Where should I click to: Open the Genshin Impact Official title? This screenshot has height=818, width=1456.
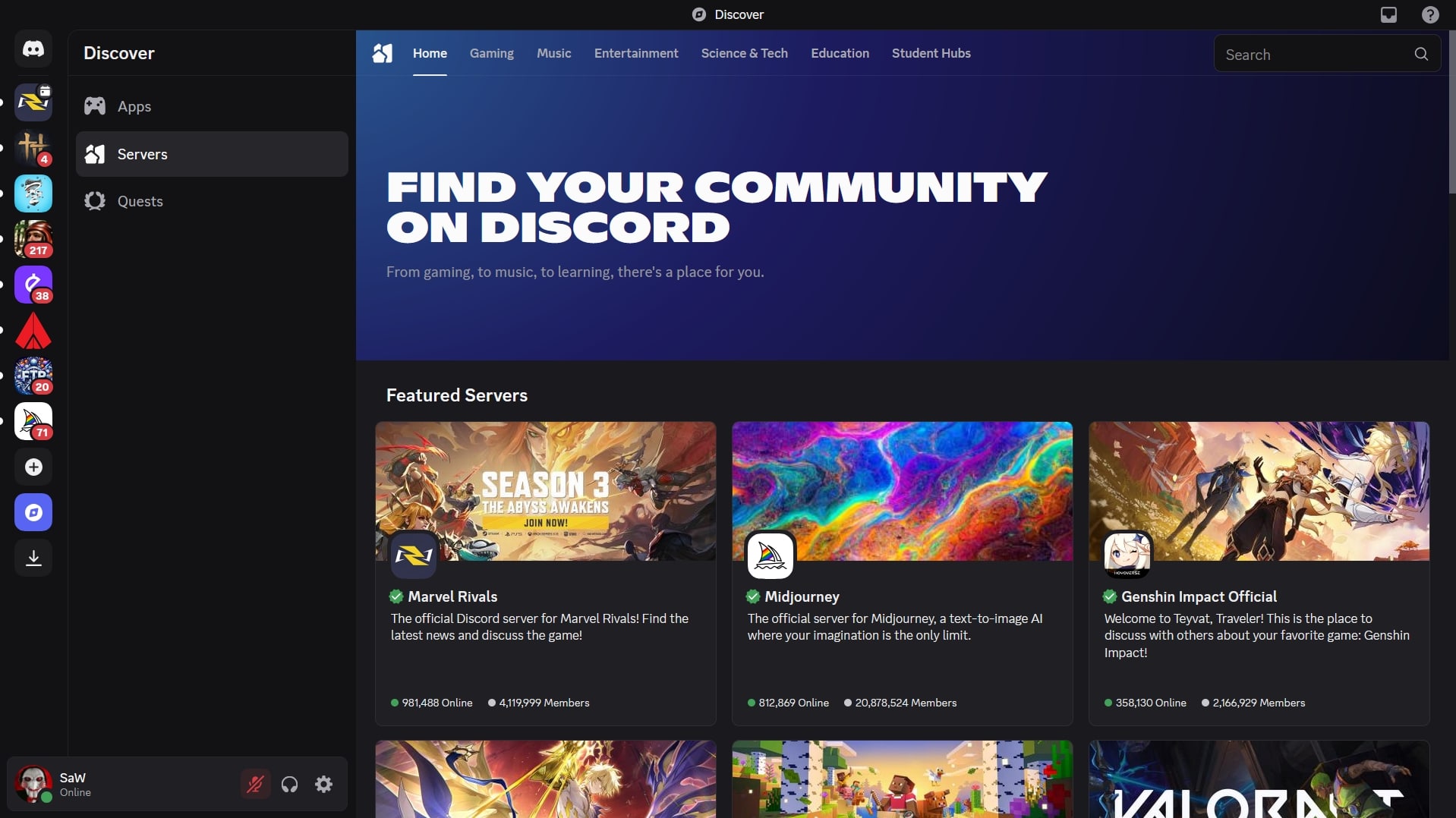[1199, 596]
